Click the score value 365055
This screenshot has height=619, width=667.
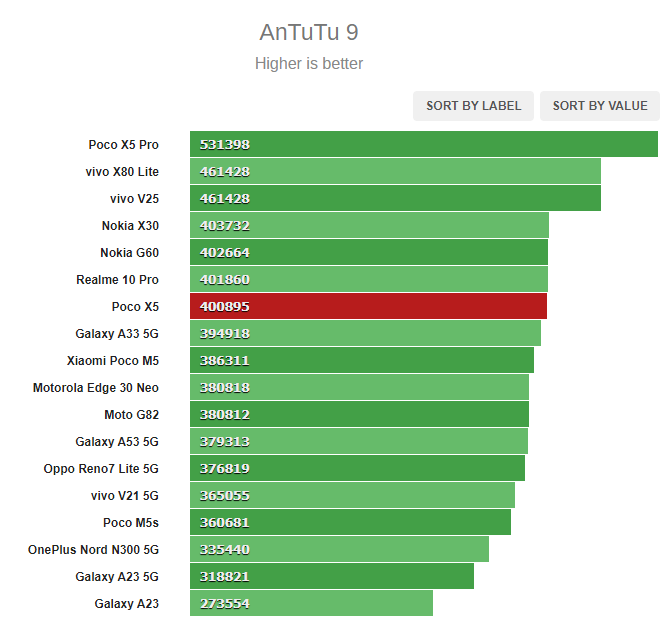(225, 496)
